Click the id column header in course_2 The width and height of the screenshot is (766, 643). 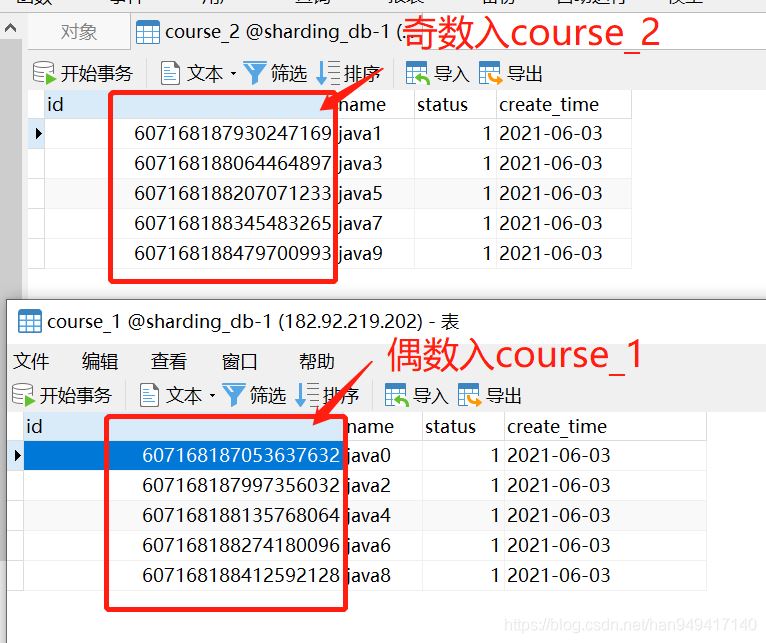190,104
